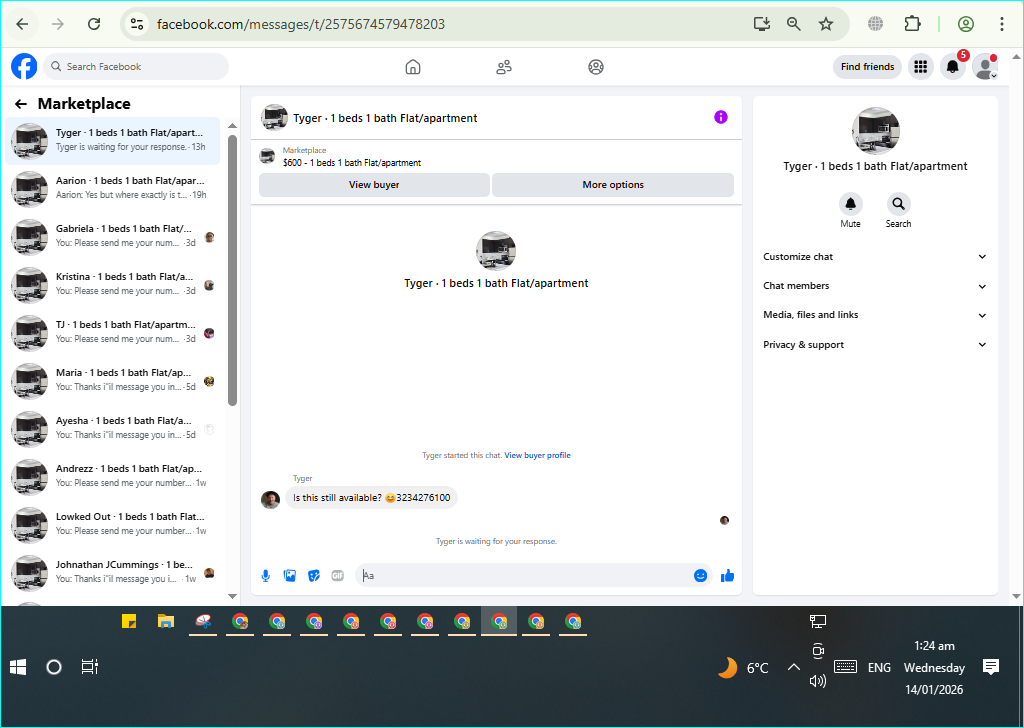This screenshot has width=1024, height=728.
Task: Mute the Tyger conversation
Action: pyautogui.click(x=850, y=204)
